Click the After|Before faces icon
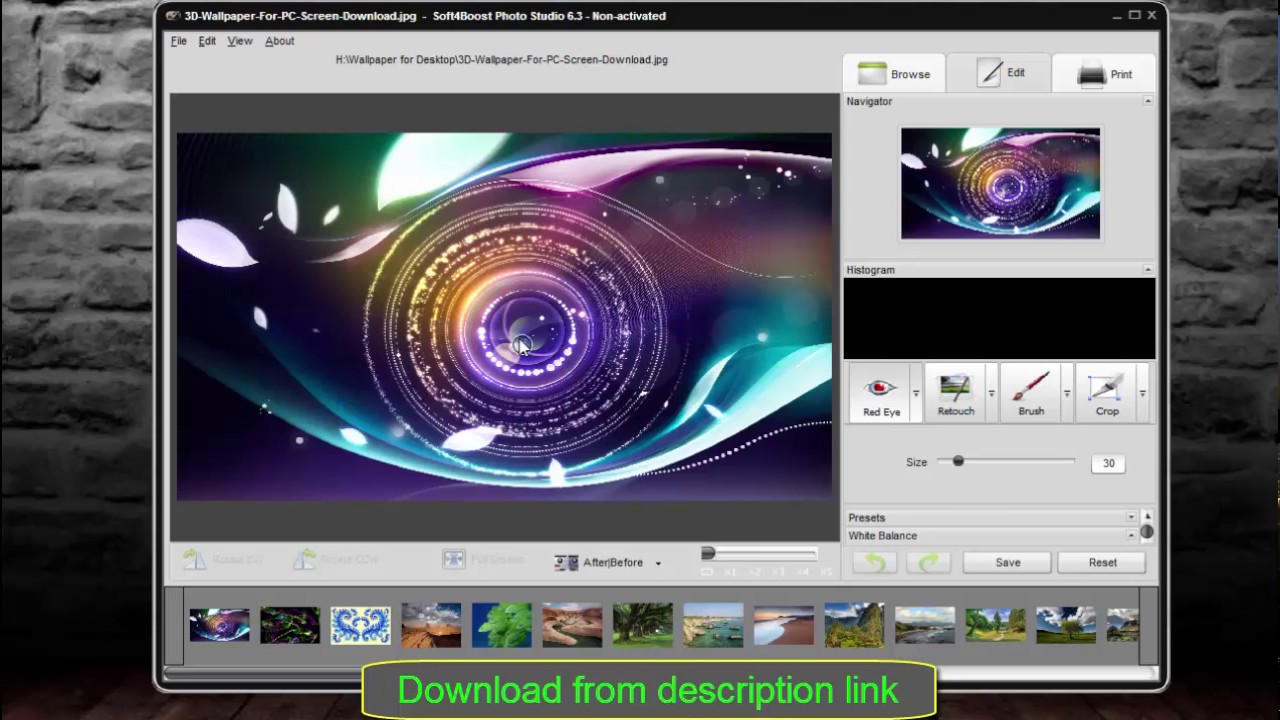Screen dimensions: 1280x720 tap(566, 563)
